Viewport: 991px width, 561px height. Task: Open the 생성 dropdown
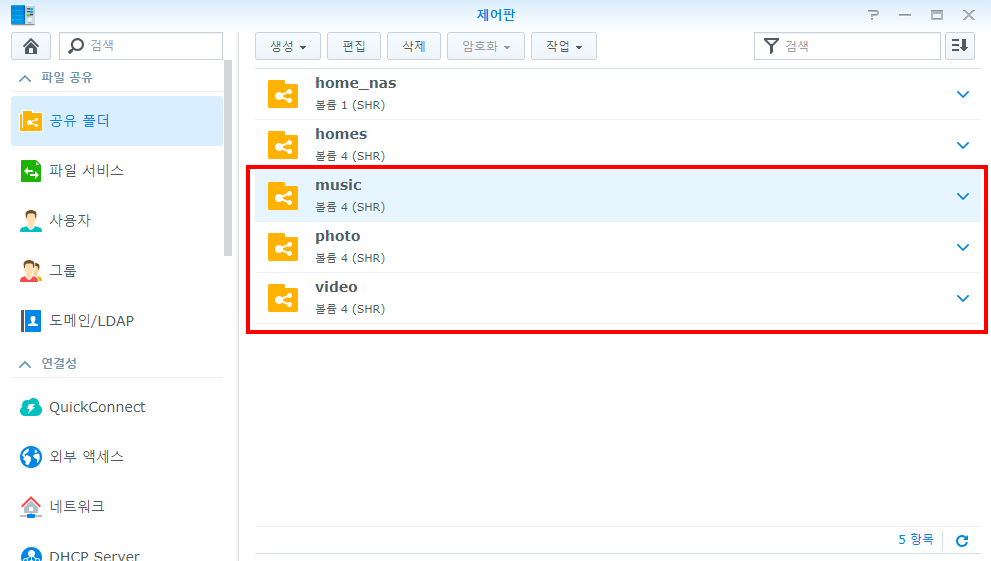(288, 46)
